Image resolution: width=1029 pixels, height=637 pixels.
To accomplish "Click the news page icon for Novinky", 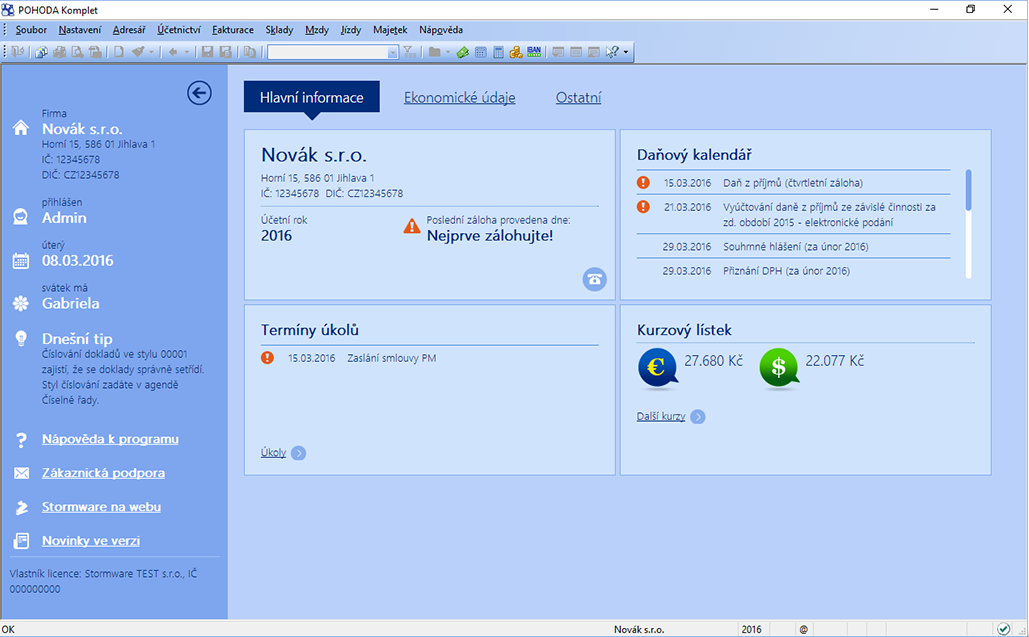I will tap(21, 541).
